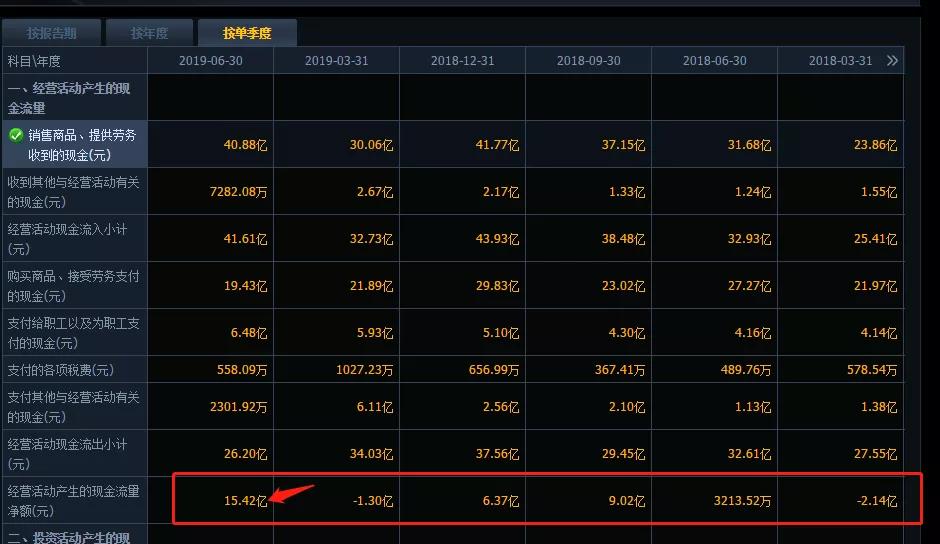Select the 2018-03-31 column header
The image size is (940, 544).
[x=840, y=61]
